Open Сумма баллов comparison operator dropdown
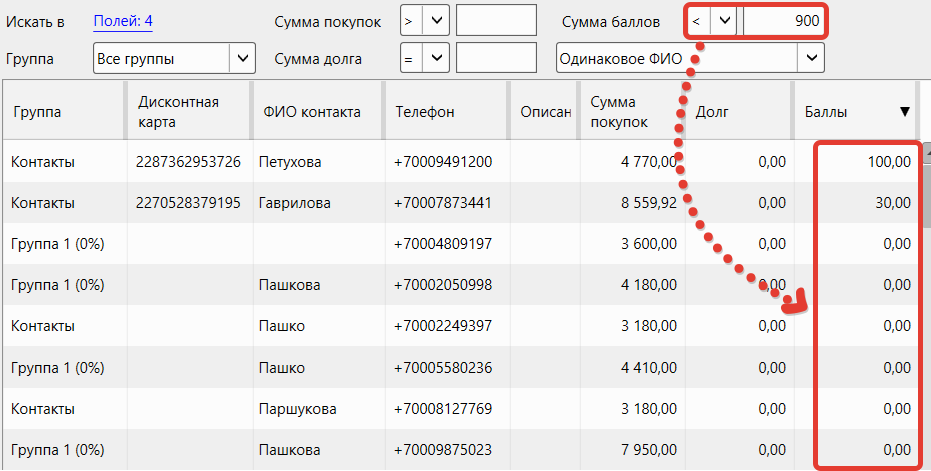This screenshot has width=931, height=471. point(712,21)
